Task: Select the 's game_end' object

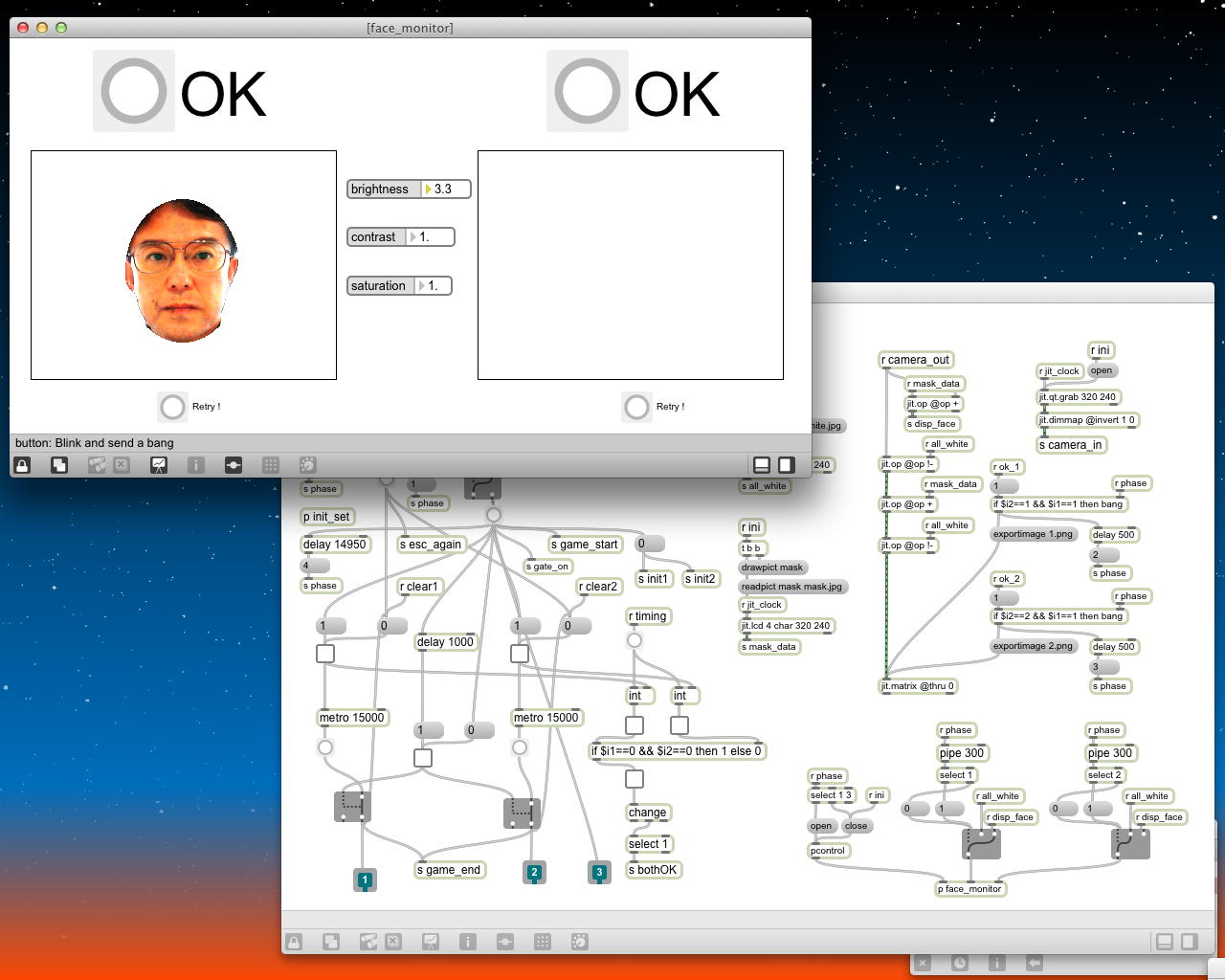Action: 449,870
